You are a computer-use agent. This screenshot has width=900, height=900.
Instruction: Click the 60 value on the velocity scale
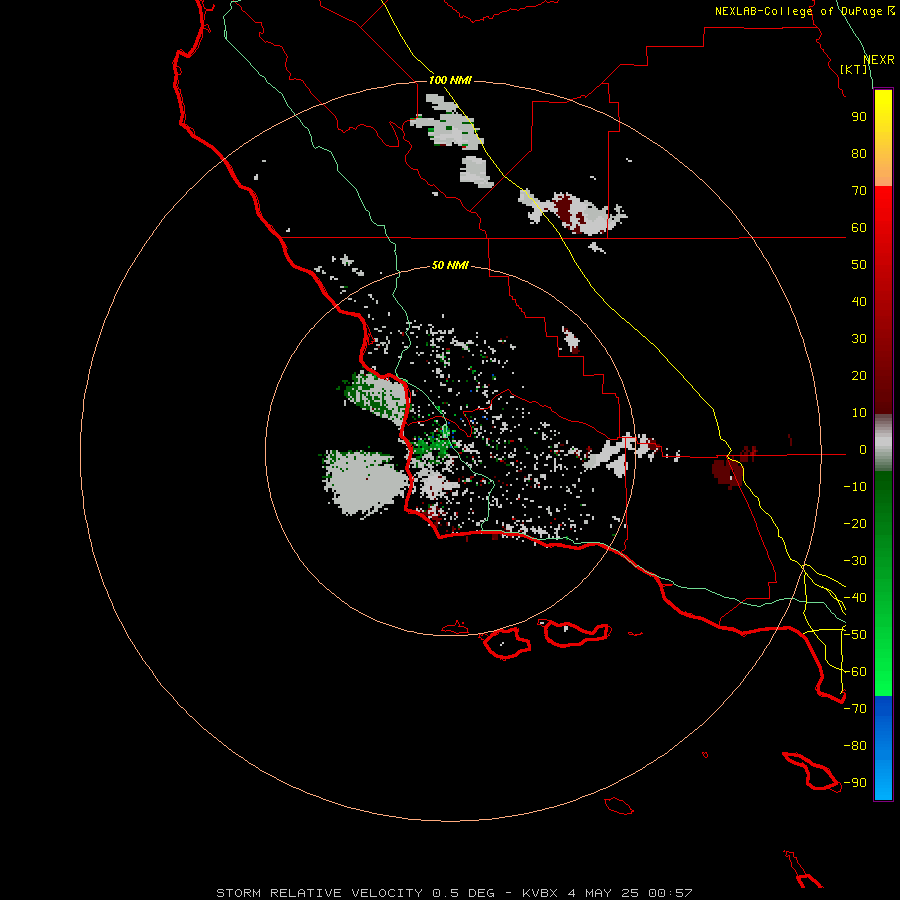point(859,228)
